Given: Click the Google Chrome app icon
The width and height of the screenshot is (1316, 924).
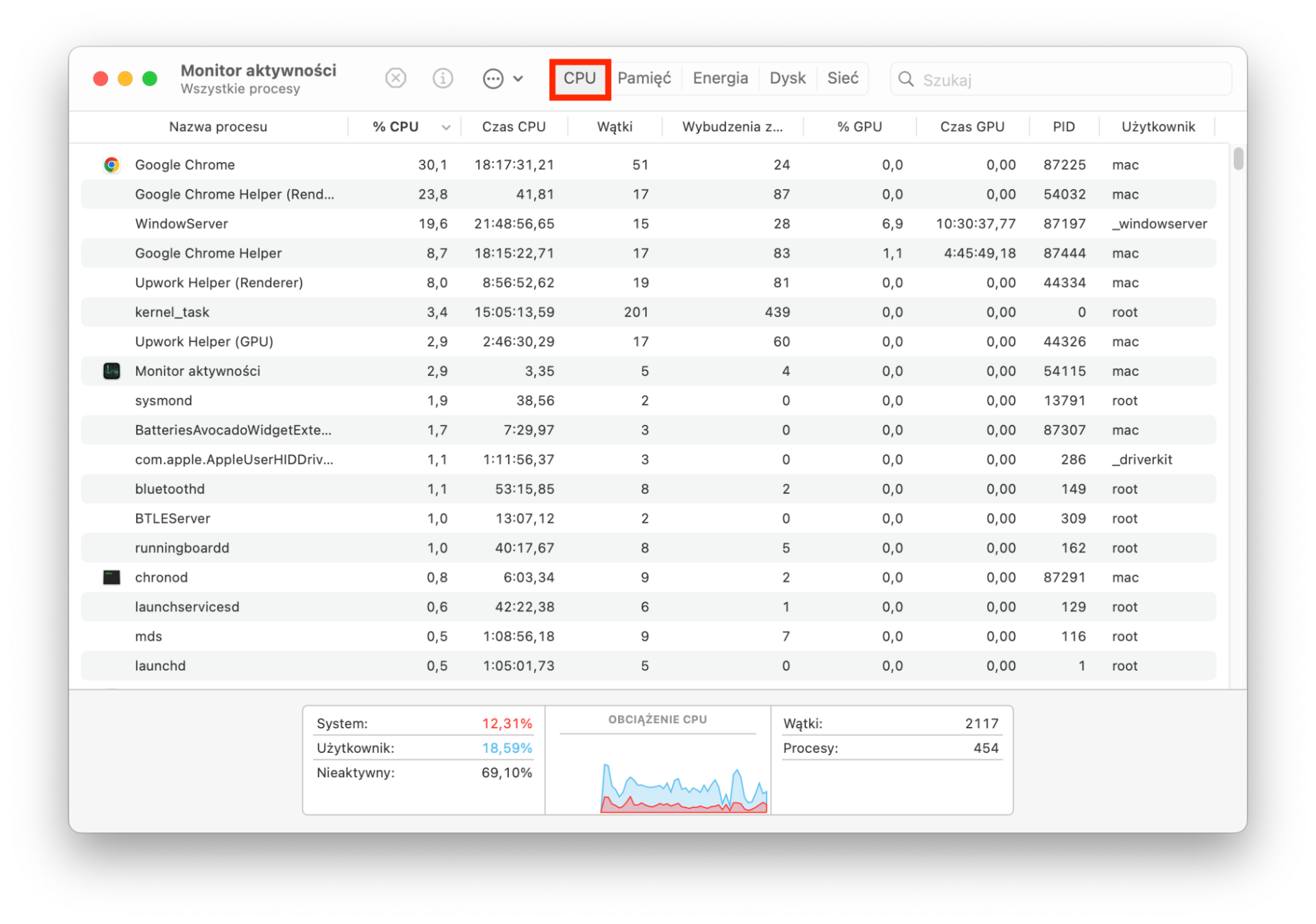Looking at the screenshot, I should pyautogui.click(x=111, y=165).
